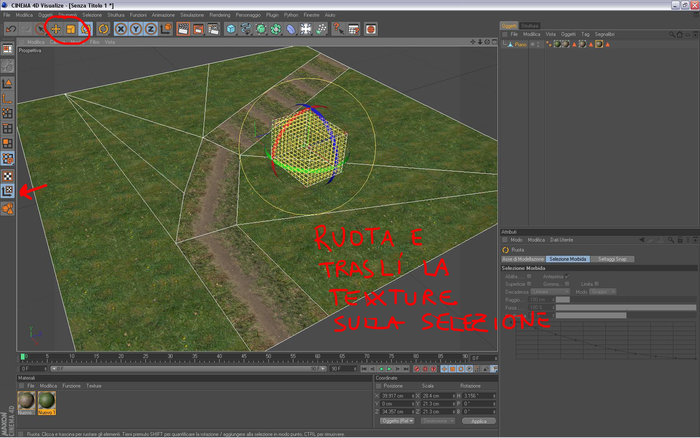Screen dimensions: 700x438
Task: Click the X position field showing 39.917 cm
Action: pyautogui.click(x=396, y=396)
